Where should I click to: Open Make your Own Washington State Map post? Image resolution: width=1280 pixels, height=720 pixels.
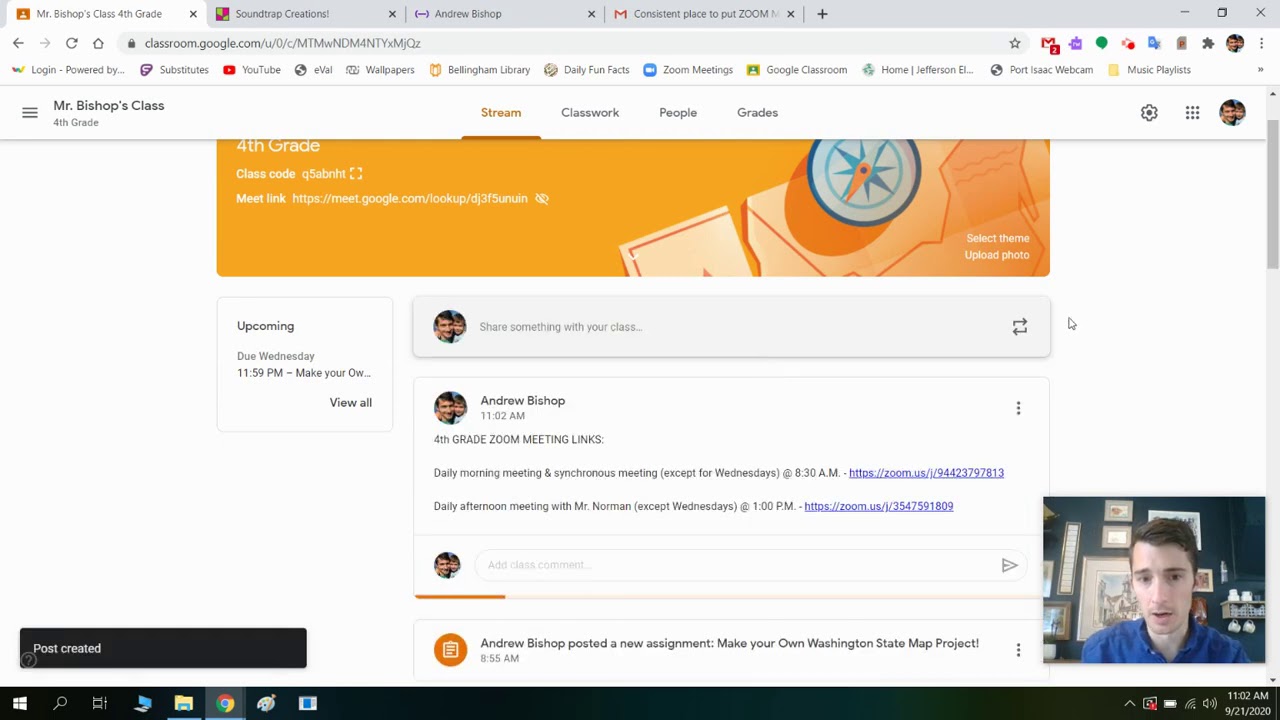[x=729, y=643]
